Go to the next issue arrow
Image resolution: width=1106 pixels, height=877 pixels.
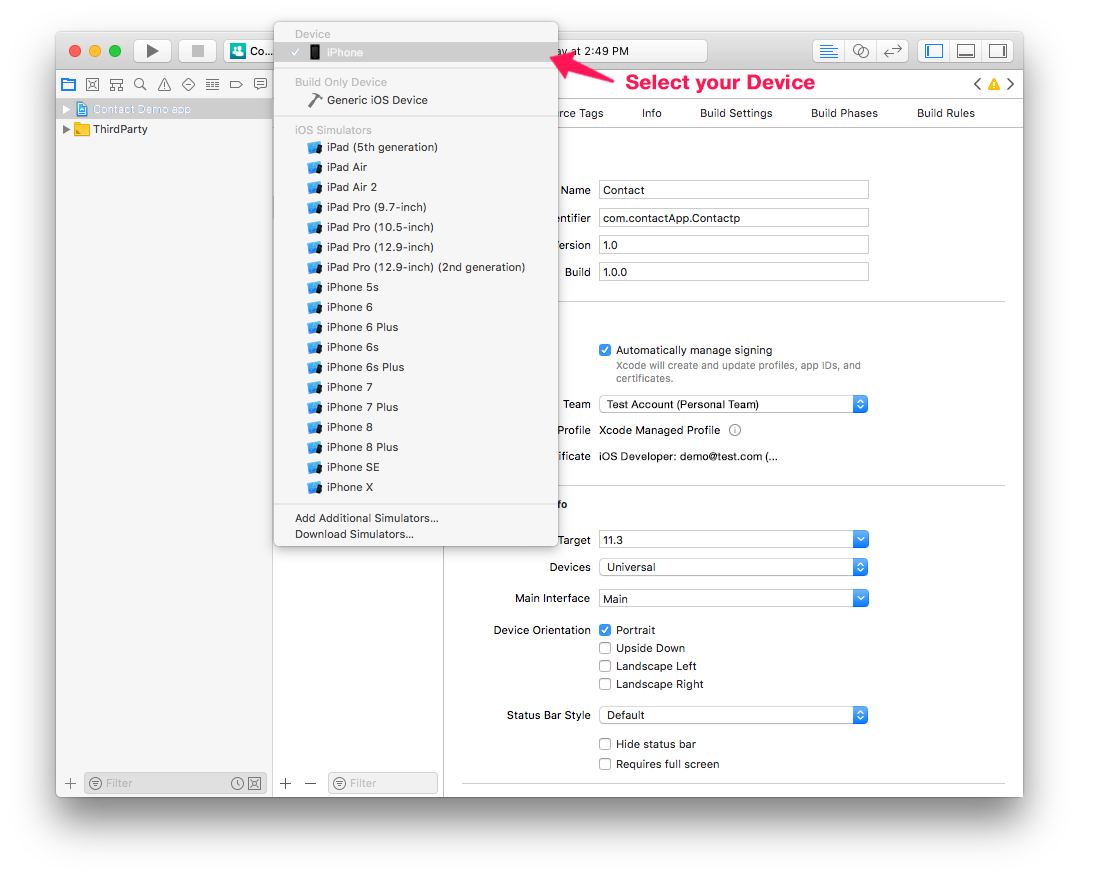point(1011,84)
